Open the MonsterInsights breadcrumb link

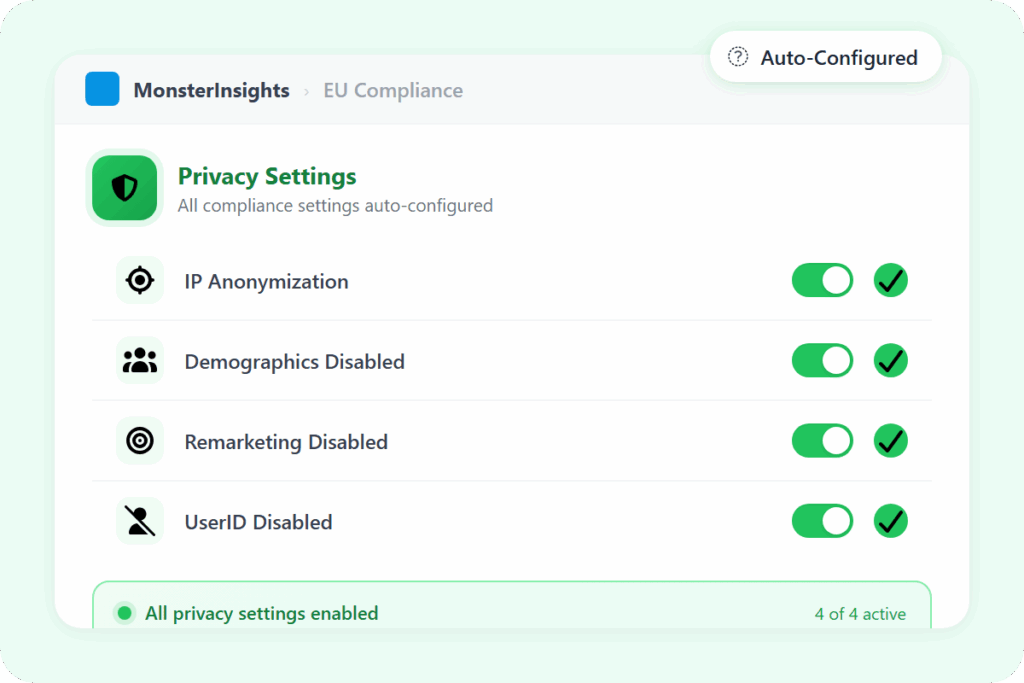point(211,91)
